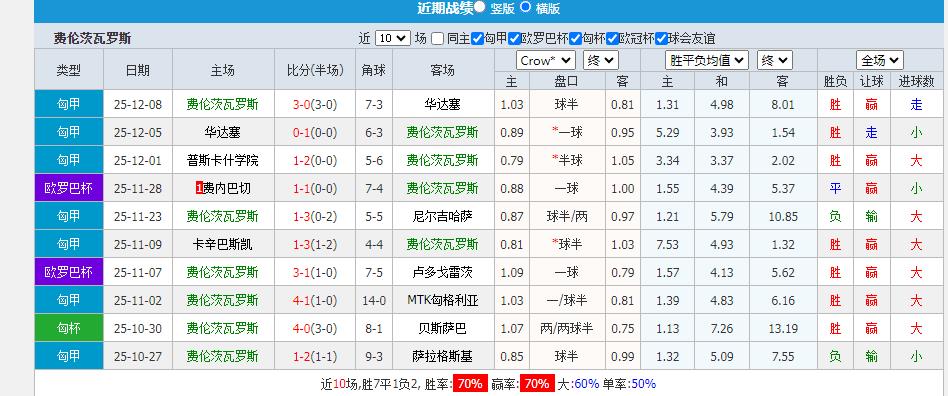Open the 终 dropdown beside 胜平负均值
The image size is (948, 396).
point(774,60)
